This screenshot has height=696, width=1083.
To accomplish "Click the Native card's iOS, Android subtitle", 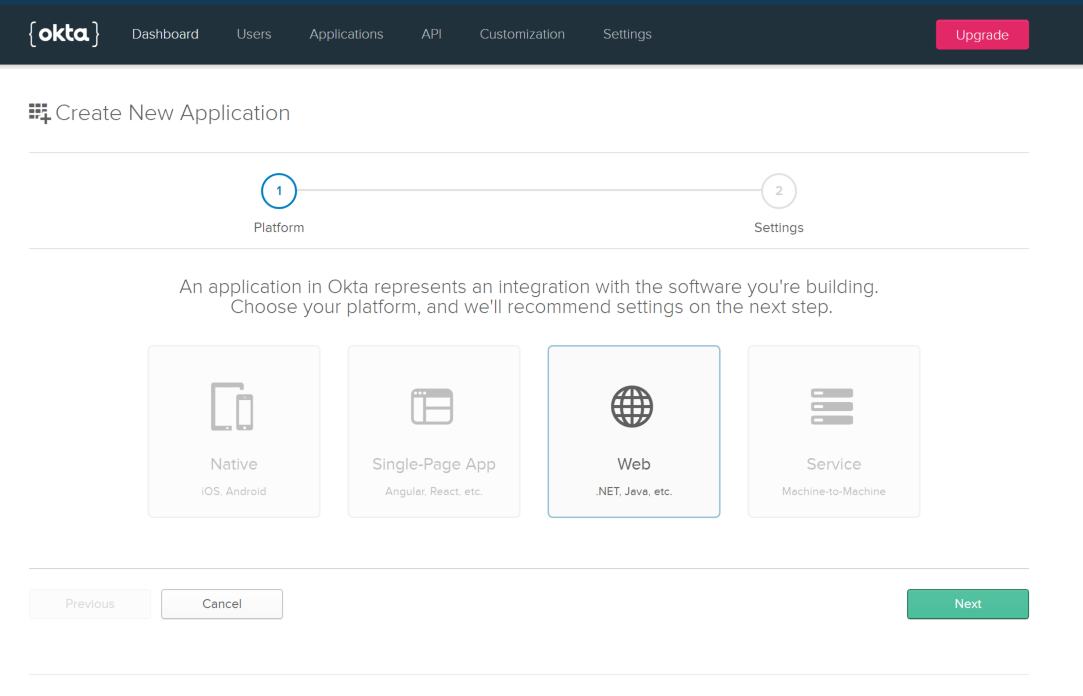I will point(234,492).
